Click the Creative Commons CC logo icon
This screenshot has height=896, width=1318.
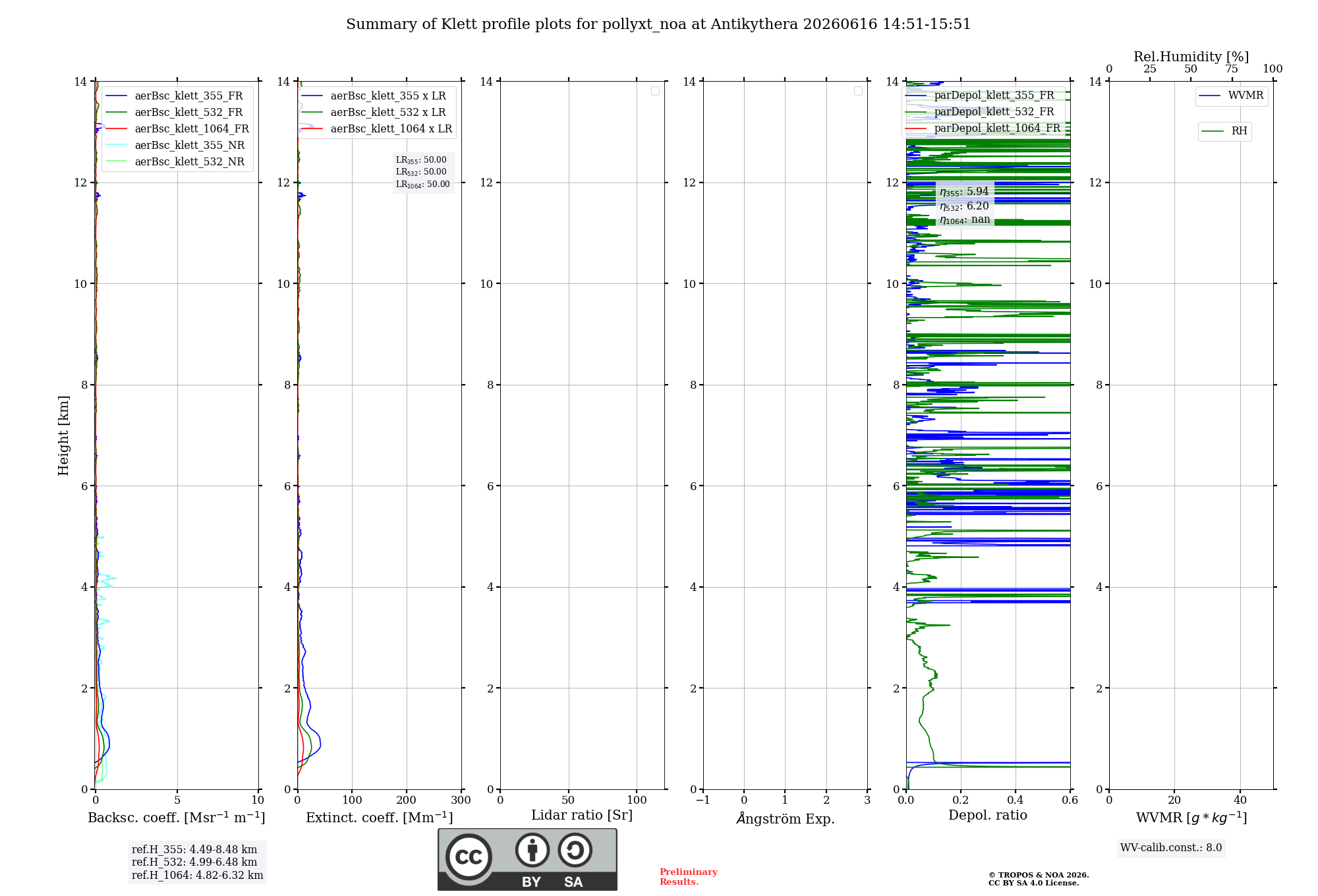(469, 856)
